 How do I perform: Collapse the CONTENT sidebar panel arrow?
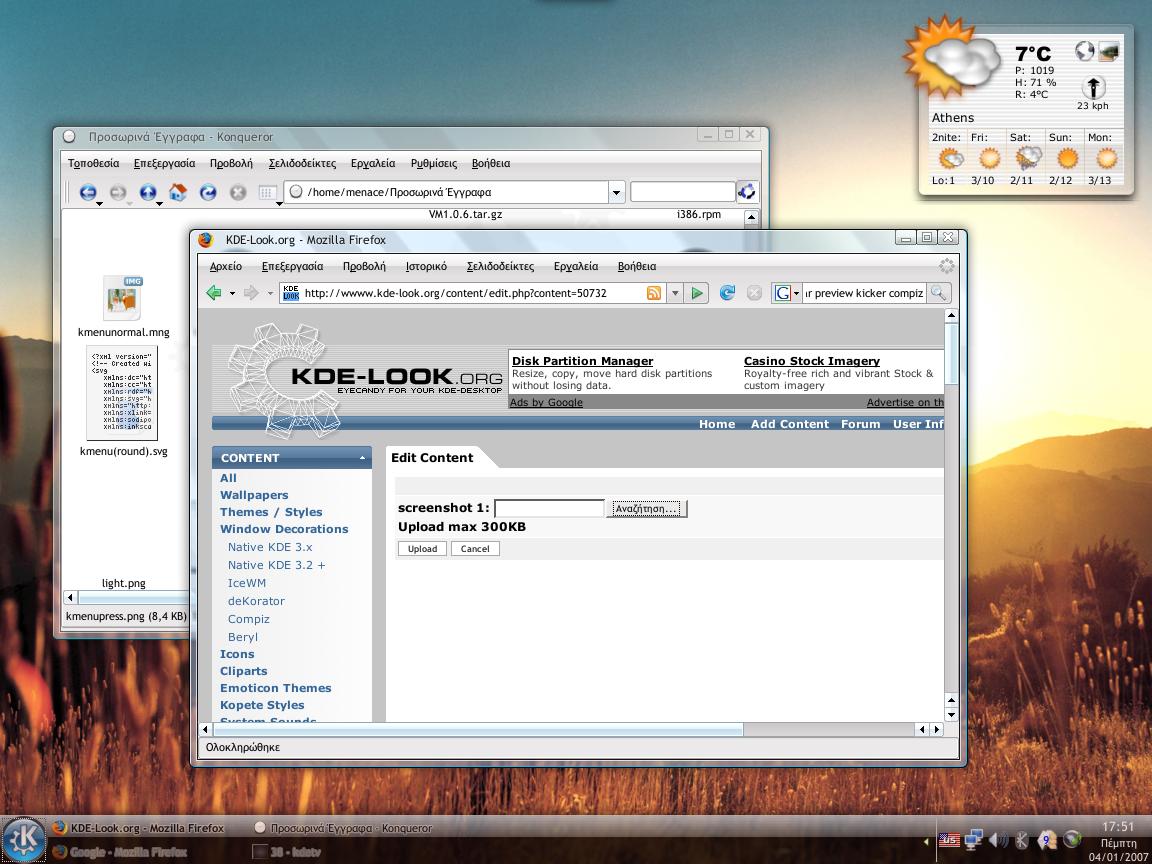click(362, 458)
